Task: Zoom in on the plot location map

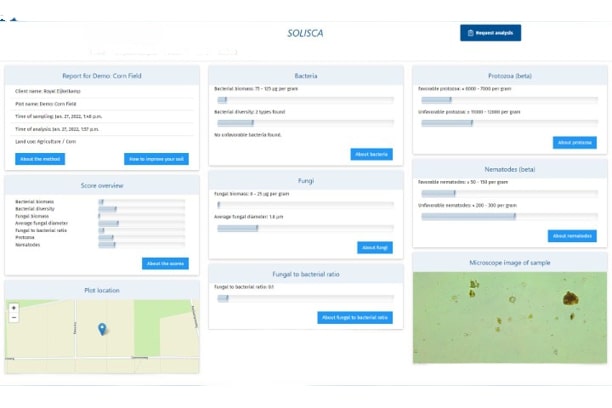Action: [14, 308]
